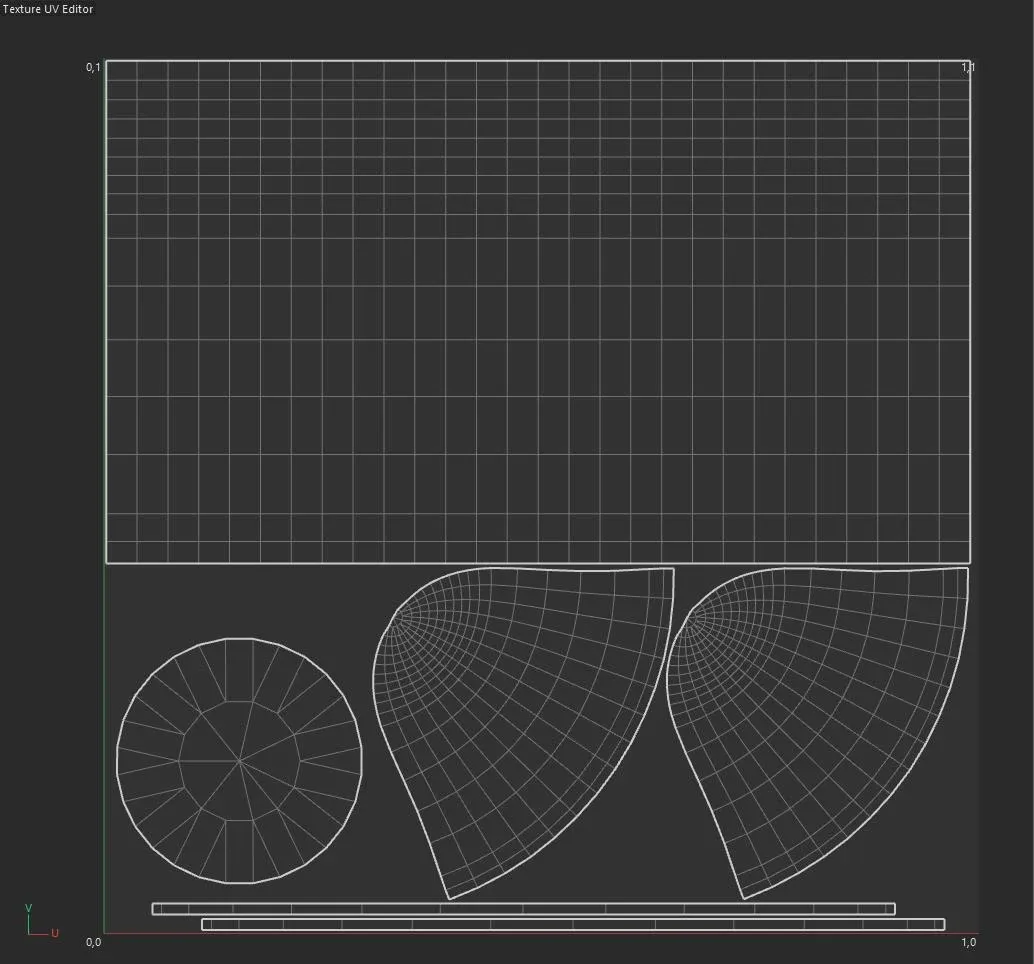
Task: Select the lower thin strip UV island
Action: (575, 922)
